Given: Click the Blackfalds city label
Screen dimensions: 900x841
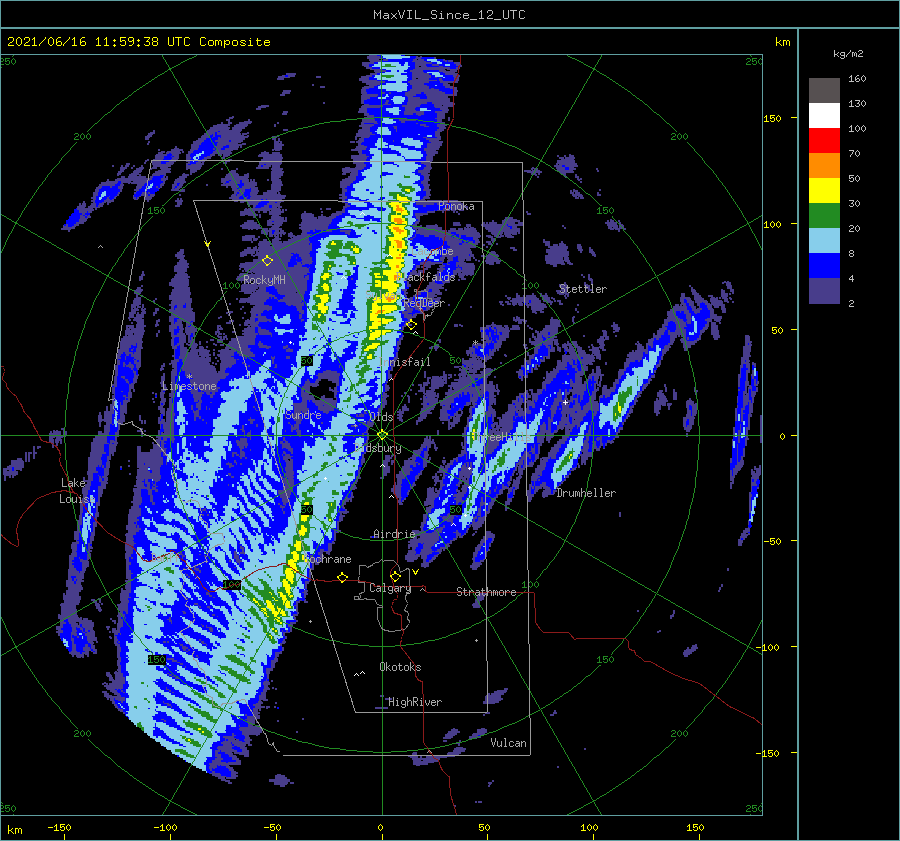Looking at the screenshot, I should coord(425,277).
